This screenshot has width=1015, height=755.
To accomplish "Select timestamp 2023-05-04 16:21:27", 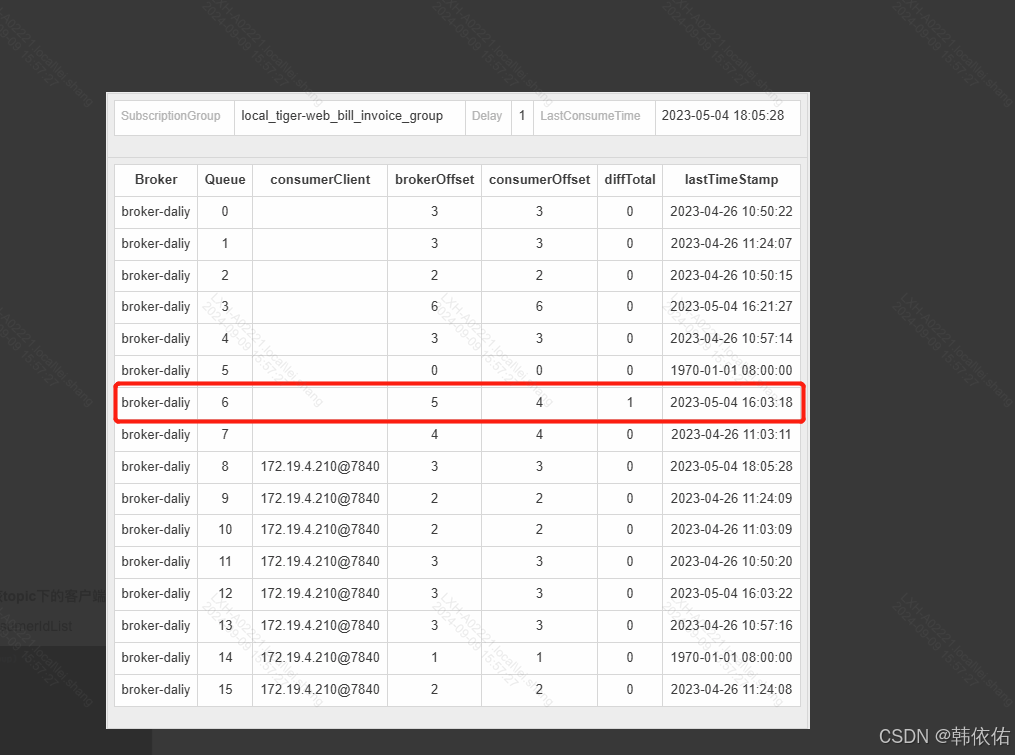I will pyautogui.click(x=731, y=306).
